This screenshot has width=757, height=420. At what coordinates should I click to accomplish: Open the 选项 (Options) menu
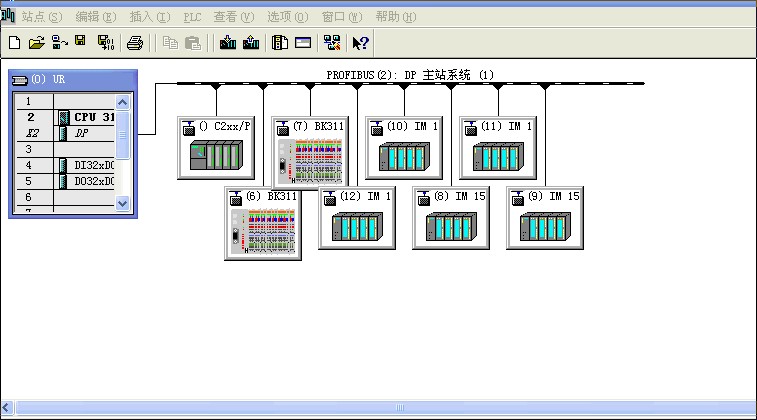pyautogui.click(x=287, y=17)
